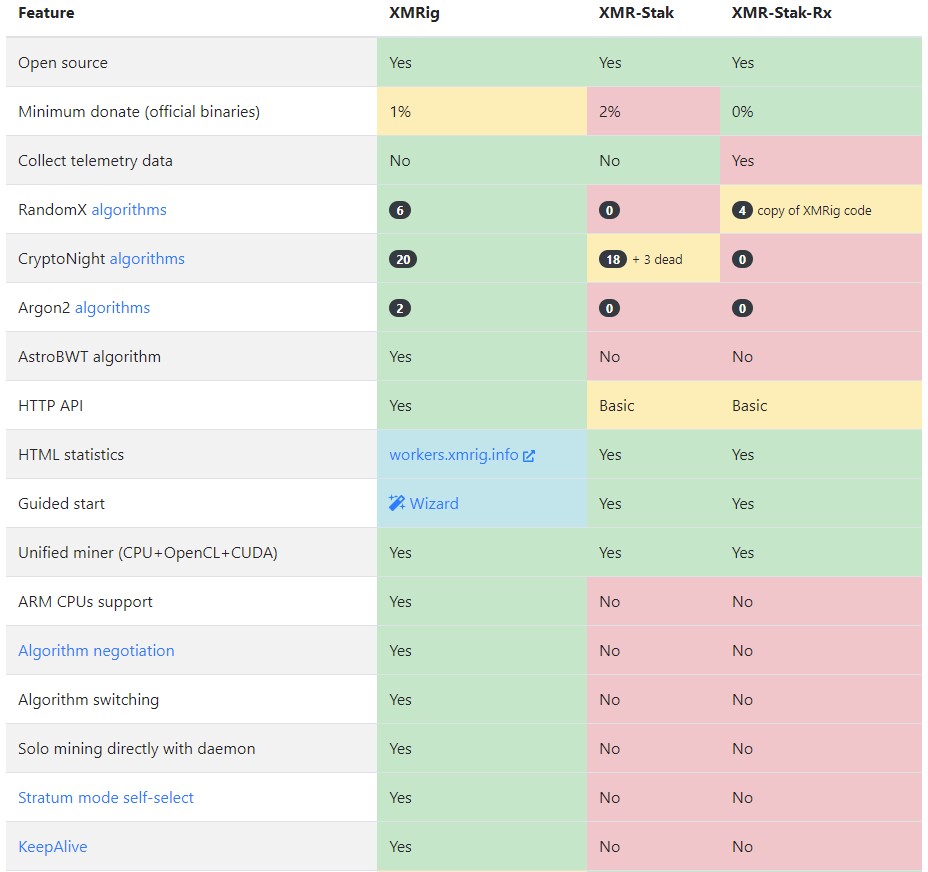Select the Open source row label
Screen dimensions: 928x872
tap(63, 63)
